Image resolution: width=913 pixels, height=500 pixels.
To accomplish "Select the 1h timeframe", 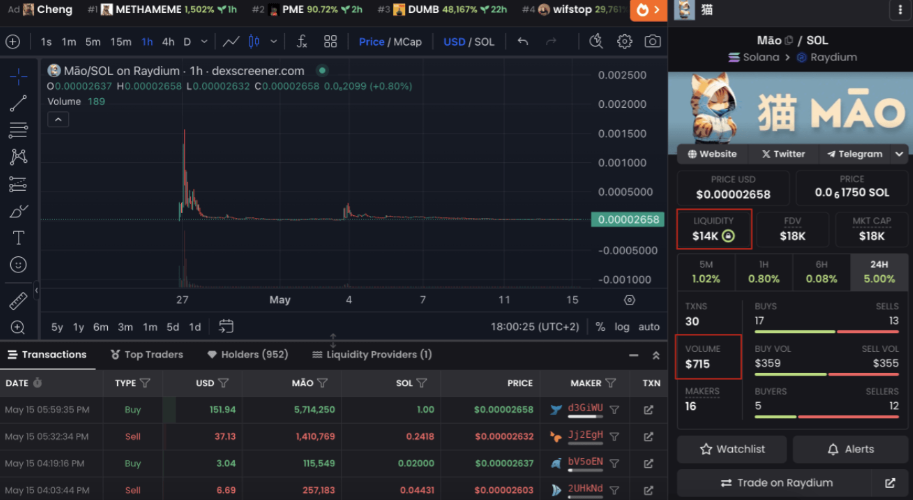I will 147,42.
